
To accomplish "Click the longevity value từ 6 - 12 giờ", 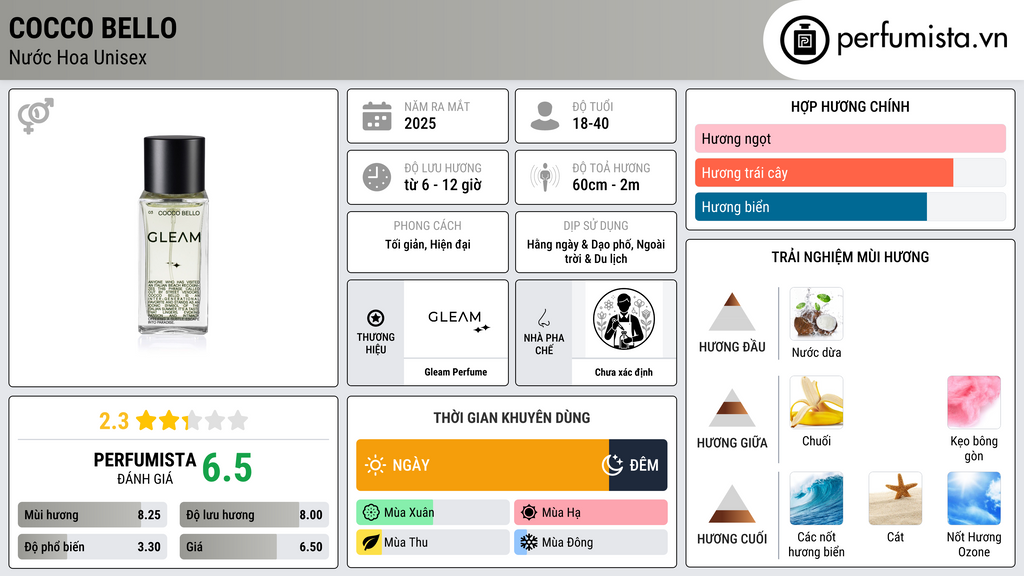I will tap(443, 185).
